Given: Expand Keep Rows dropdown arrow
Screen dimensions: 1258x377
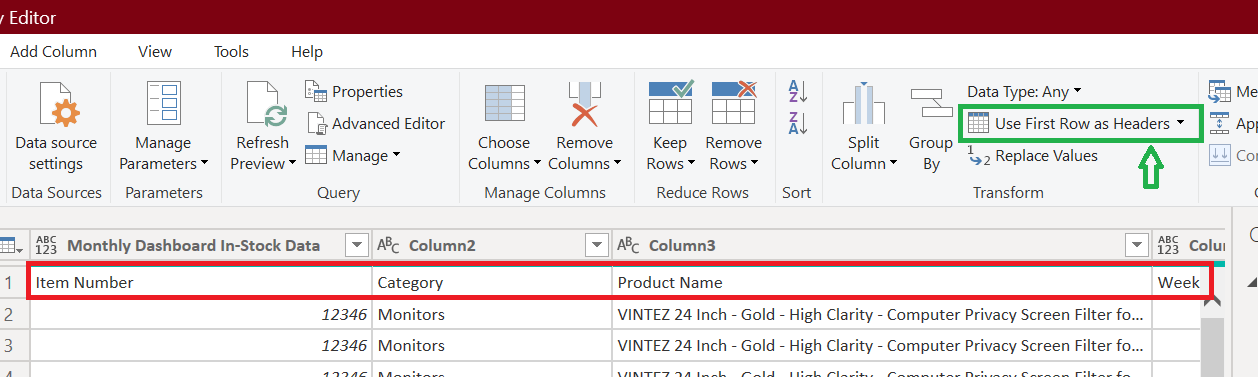Looking at the screenshot, I should coord(691,164).
